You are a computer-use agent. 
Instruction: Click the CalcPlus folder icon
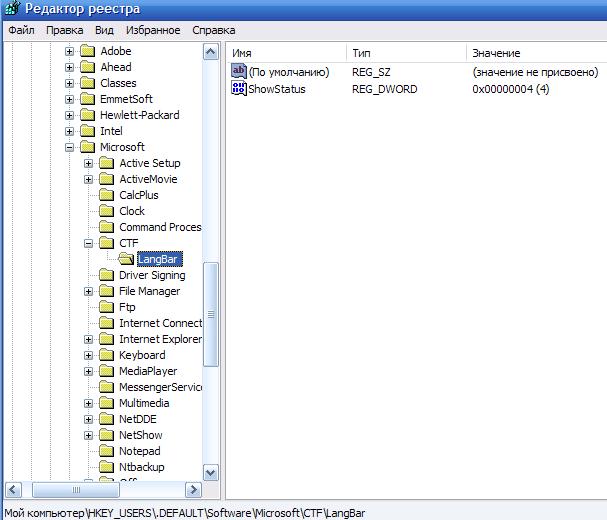click(107, 195)
